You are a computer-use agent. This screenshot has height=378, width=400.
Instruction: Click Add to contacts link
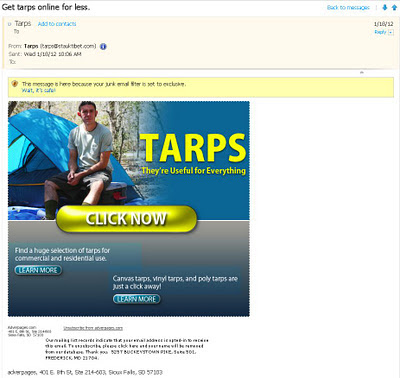click(x=57, y=24)
